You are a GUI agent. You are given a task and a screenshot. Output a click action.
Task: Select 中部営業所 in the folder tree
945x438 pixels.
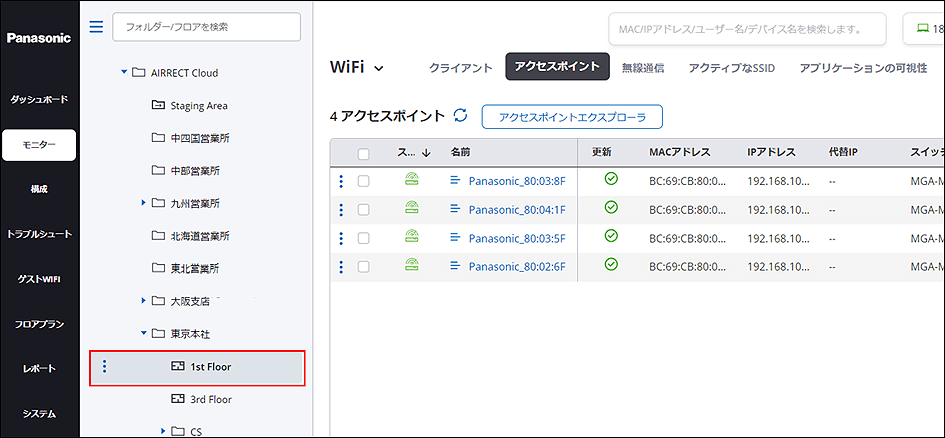195,171
